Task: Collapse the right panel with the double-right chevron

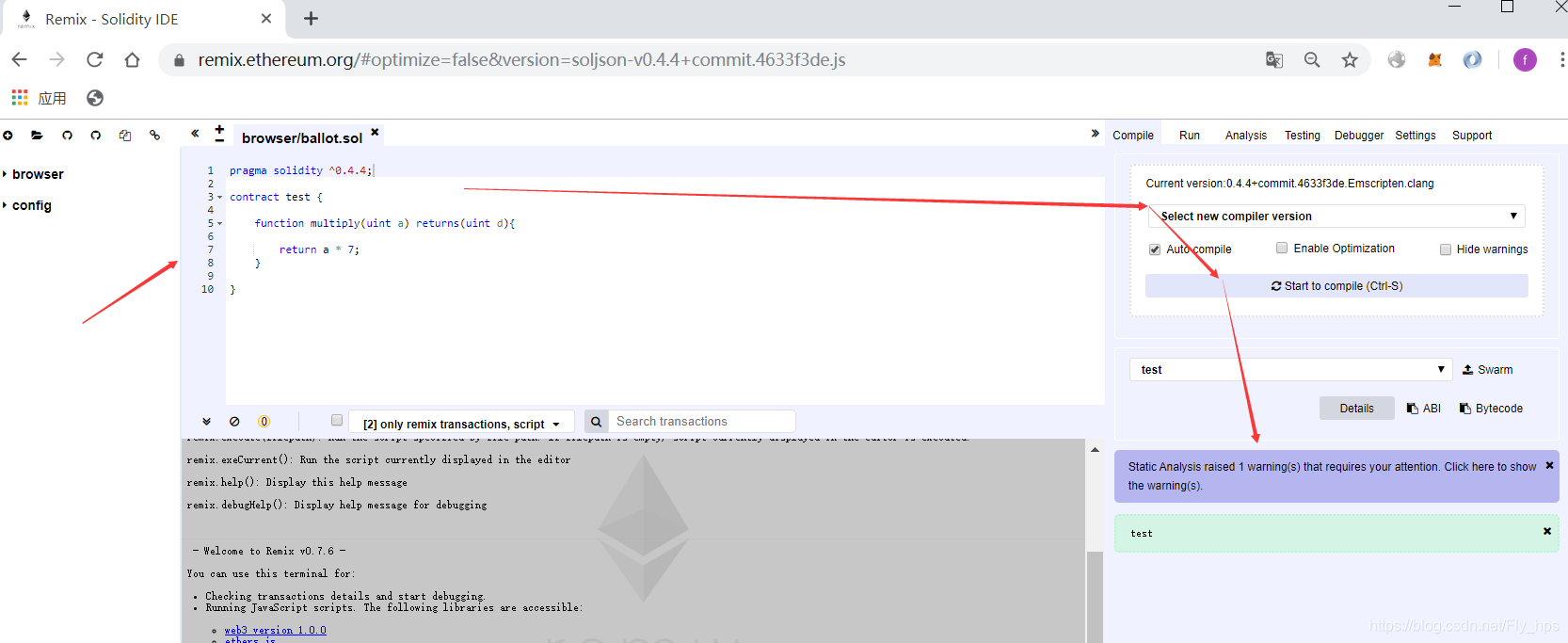Action: click(1095, 134)
